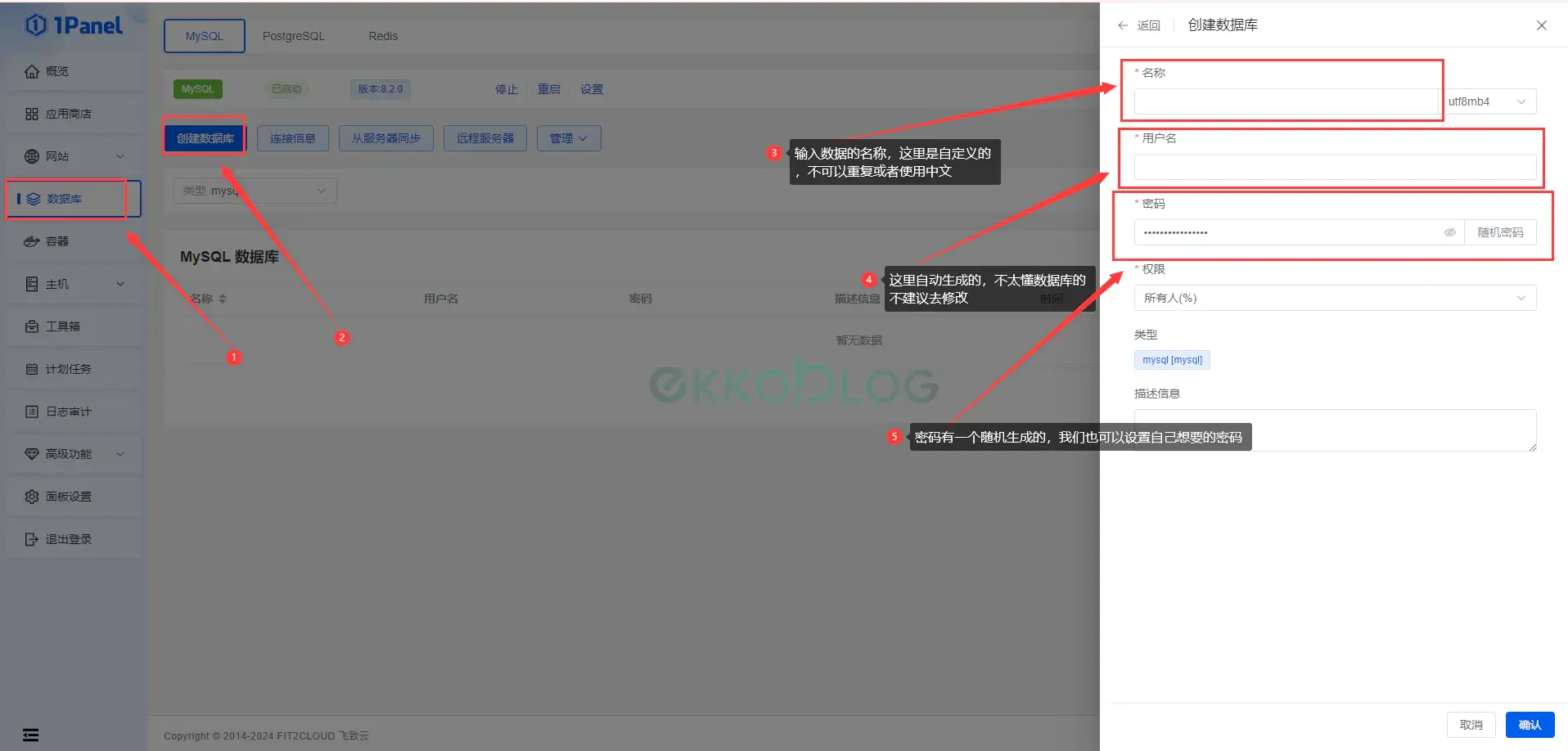The image size is (1568, 751).
Task: Click the 工具箱 toolbox icon
Action: point(32,326)
